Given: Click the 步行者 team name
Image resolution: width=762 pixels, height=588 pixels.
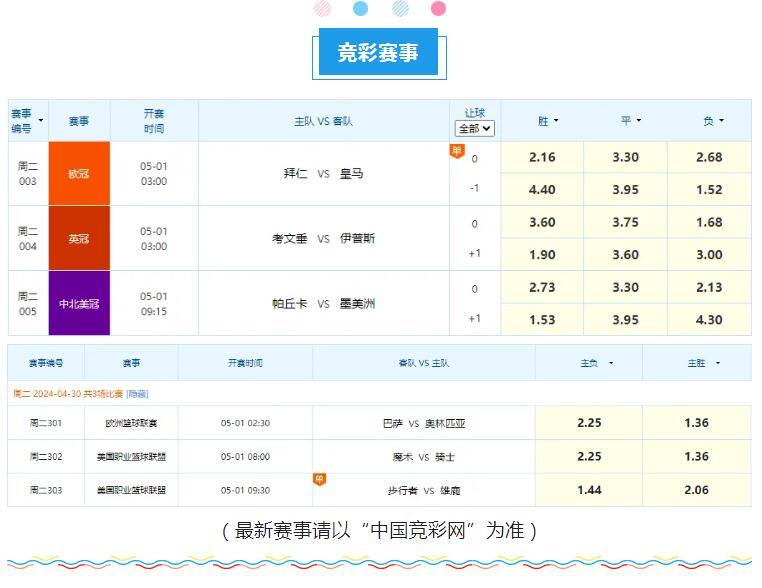Looking at the screenshot, I should 402,490.
